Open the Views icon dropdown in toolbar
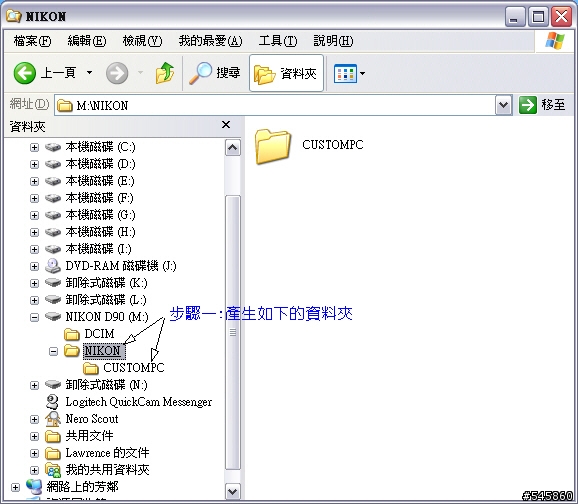This screenshot has width=578, height=504. (x=349, y=73)
